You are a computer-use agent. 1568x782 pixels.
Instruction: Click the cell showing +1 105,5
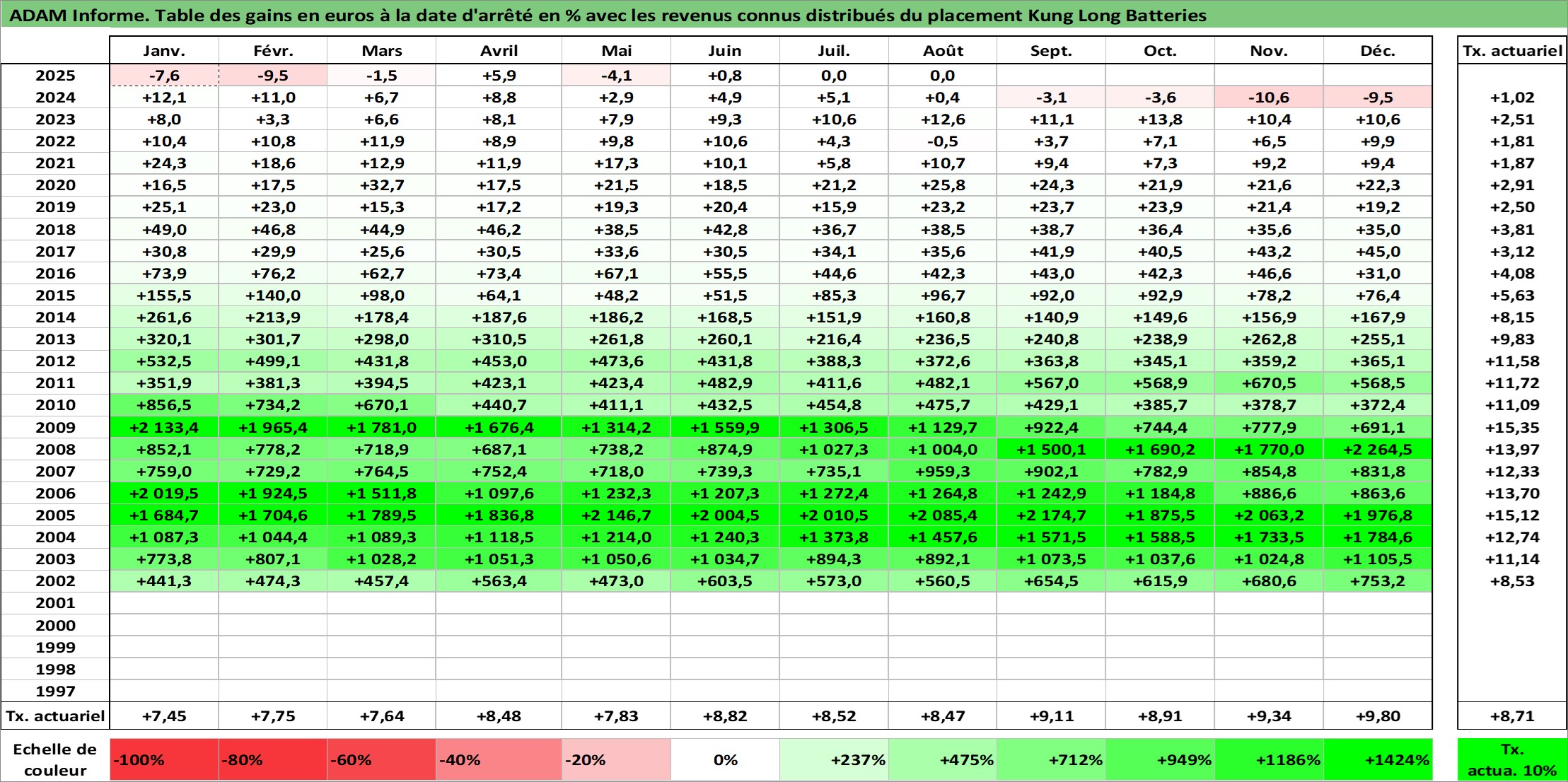pyautogui.click(x=1378, y=559)
